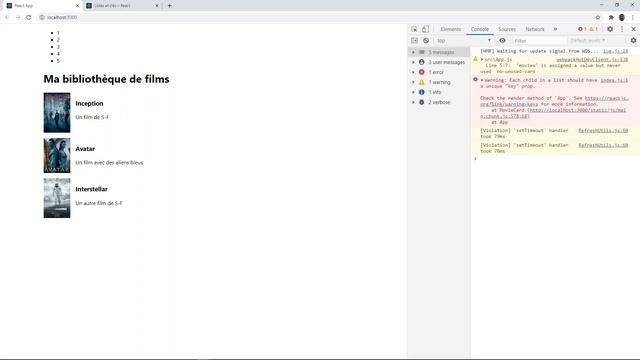Expand the key prop error message
The width and height of the screenshot is (640, 360).
(x=482, y=80)
